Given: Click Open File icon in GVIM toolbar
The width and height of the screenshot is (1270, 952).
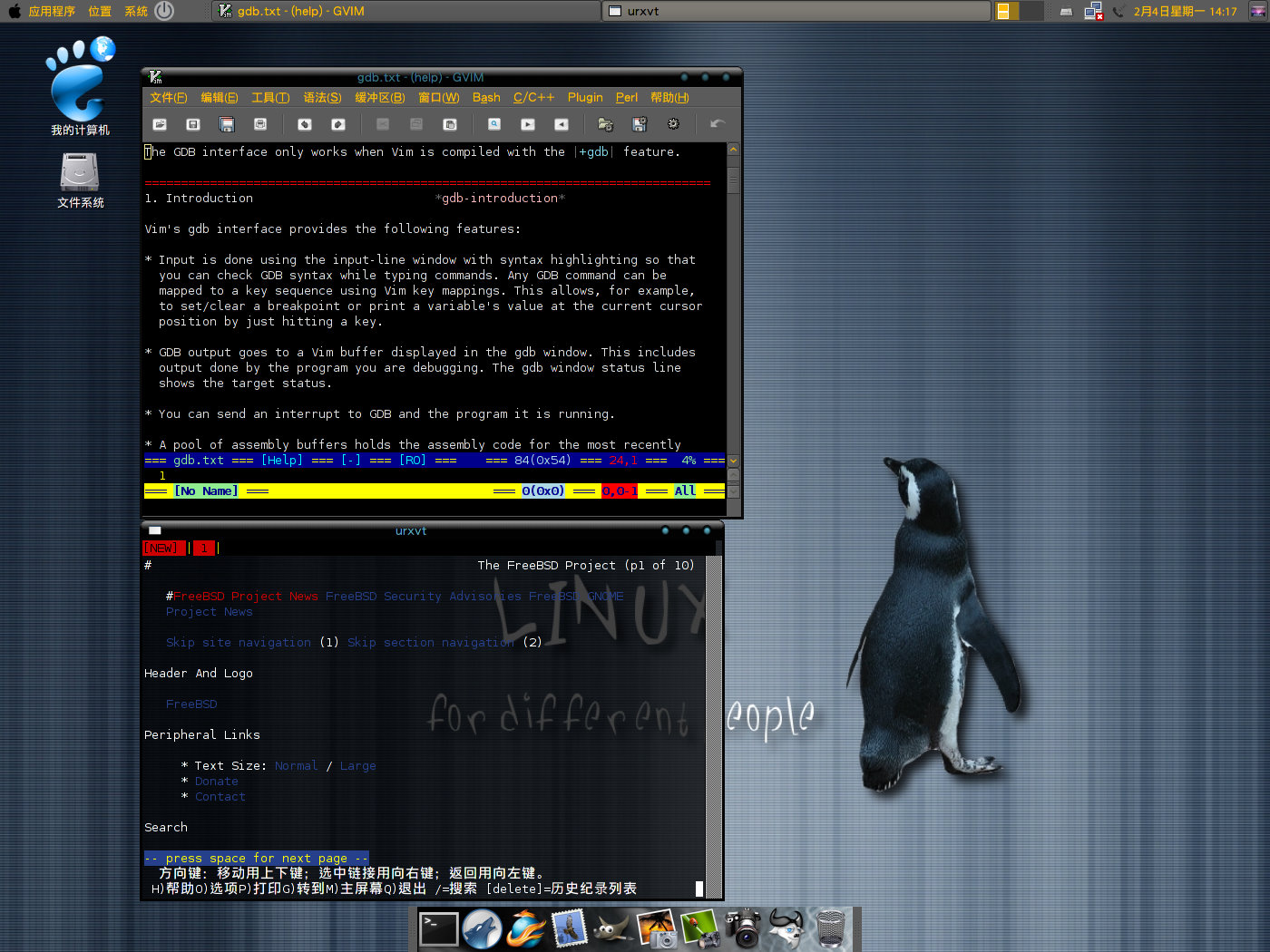Looking at the screenshot, I should point(160,124).
